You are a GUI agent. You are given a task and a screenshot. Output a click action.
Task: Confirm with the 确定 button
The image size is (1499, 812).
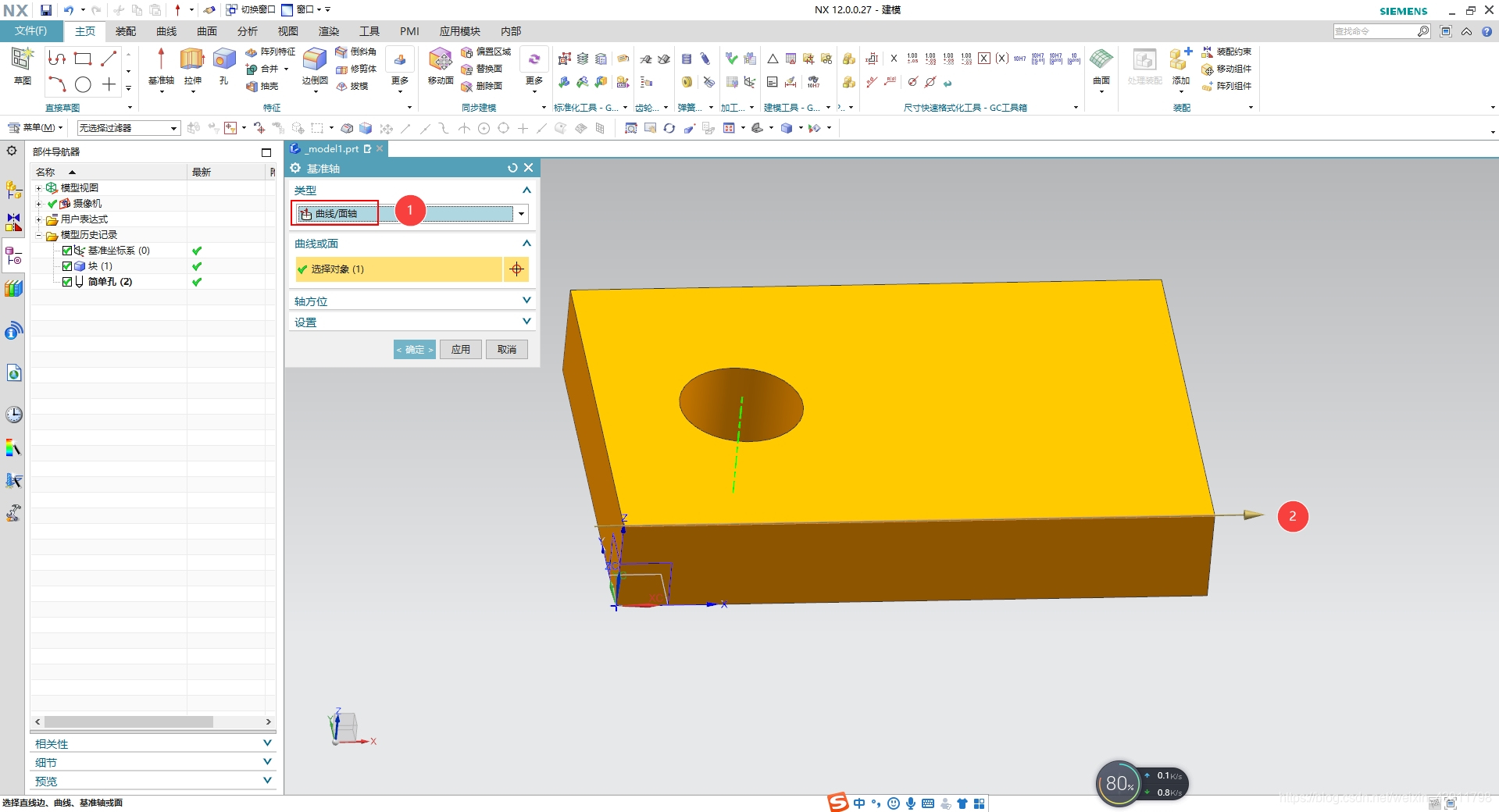[414, 349]
